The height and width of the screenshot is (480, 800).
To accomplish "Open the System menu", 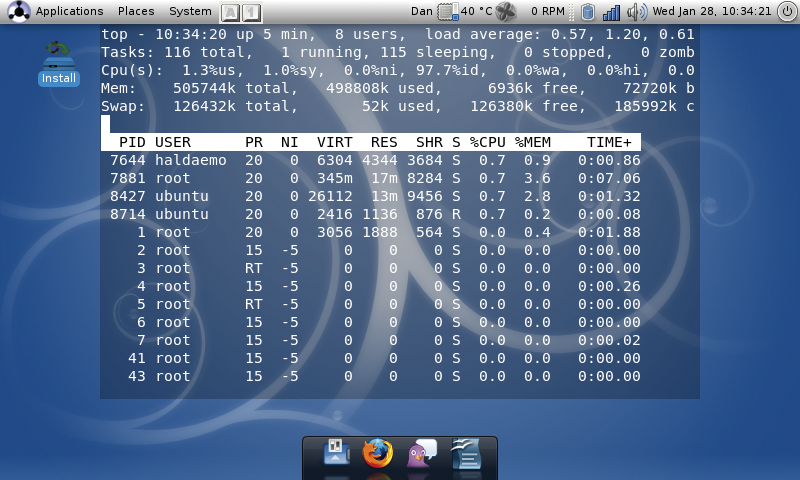I will tap(190, 11).
